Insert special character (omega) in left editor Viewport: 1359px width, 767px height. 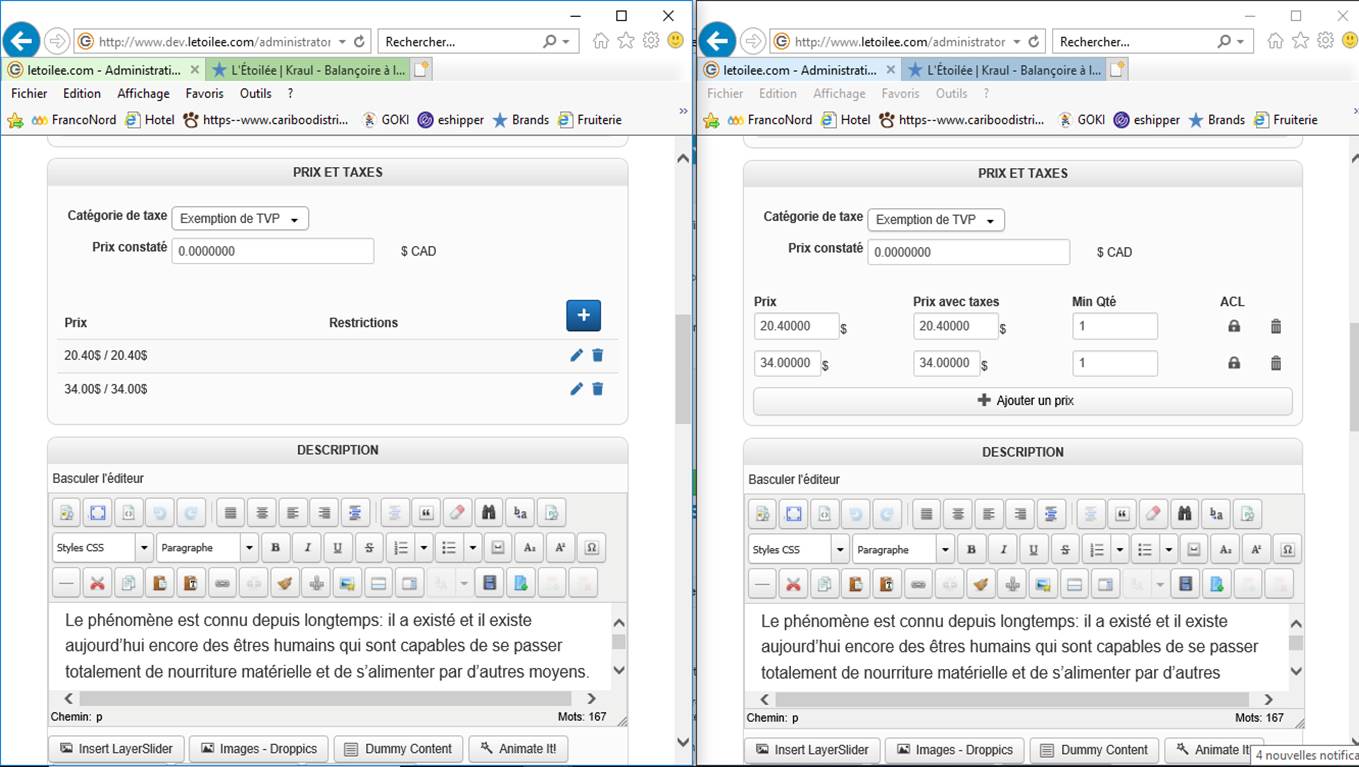pos(591,548)
